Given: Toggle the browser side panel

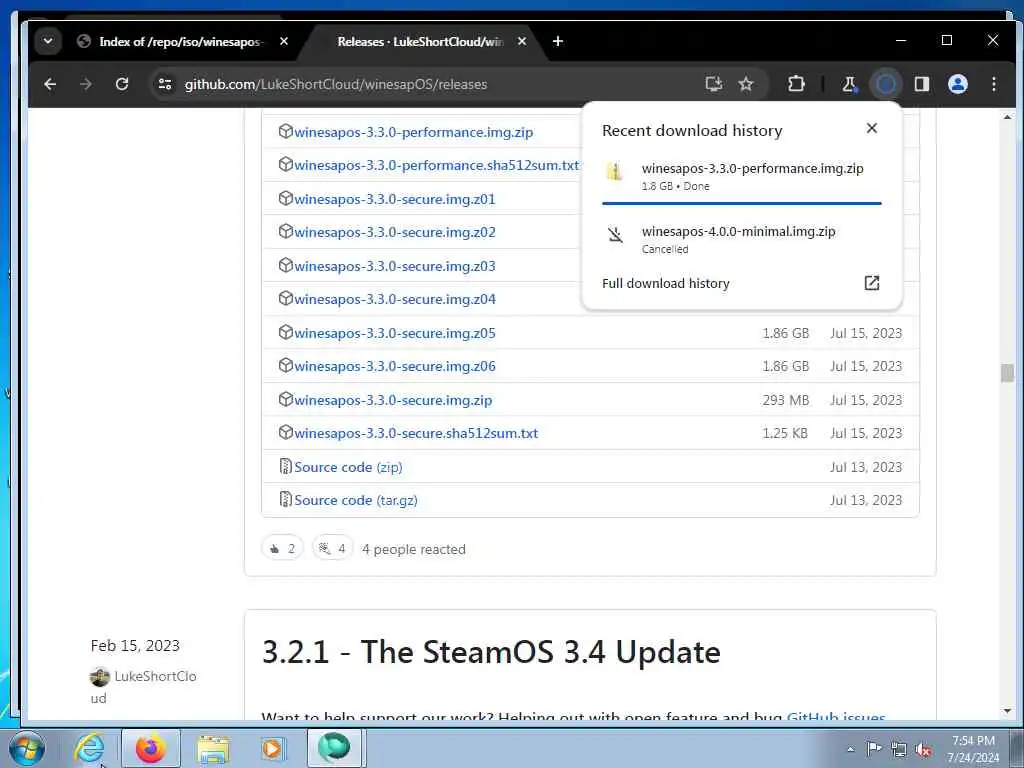Looking at the screenshot, I should (921, 84).
